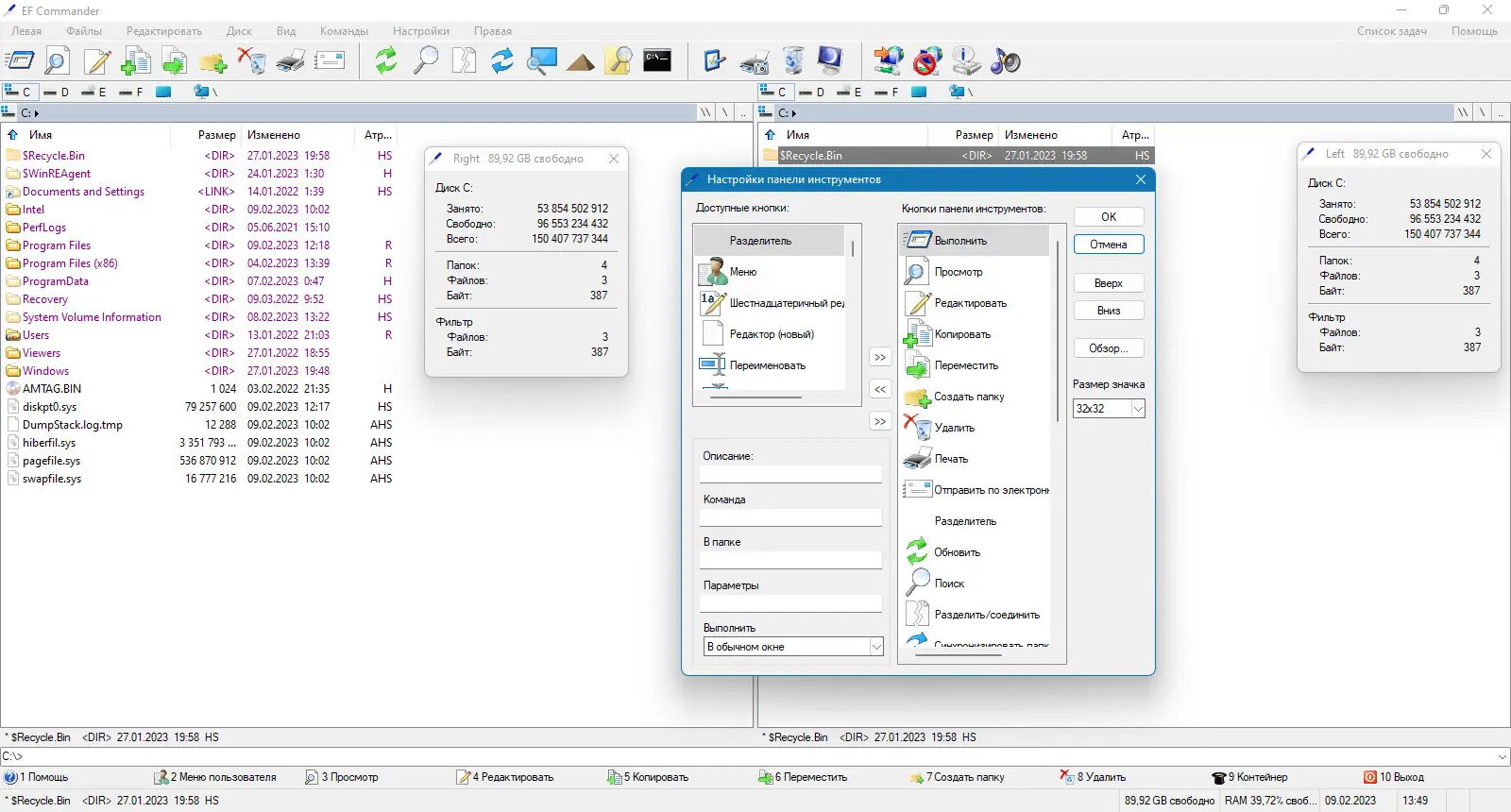
Task: Open the file viewer from the main toolbar
Action: [x=57, y=61]
